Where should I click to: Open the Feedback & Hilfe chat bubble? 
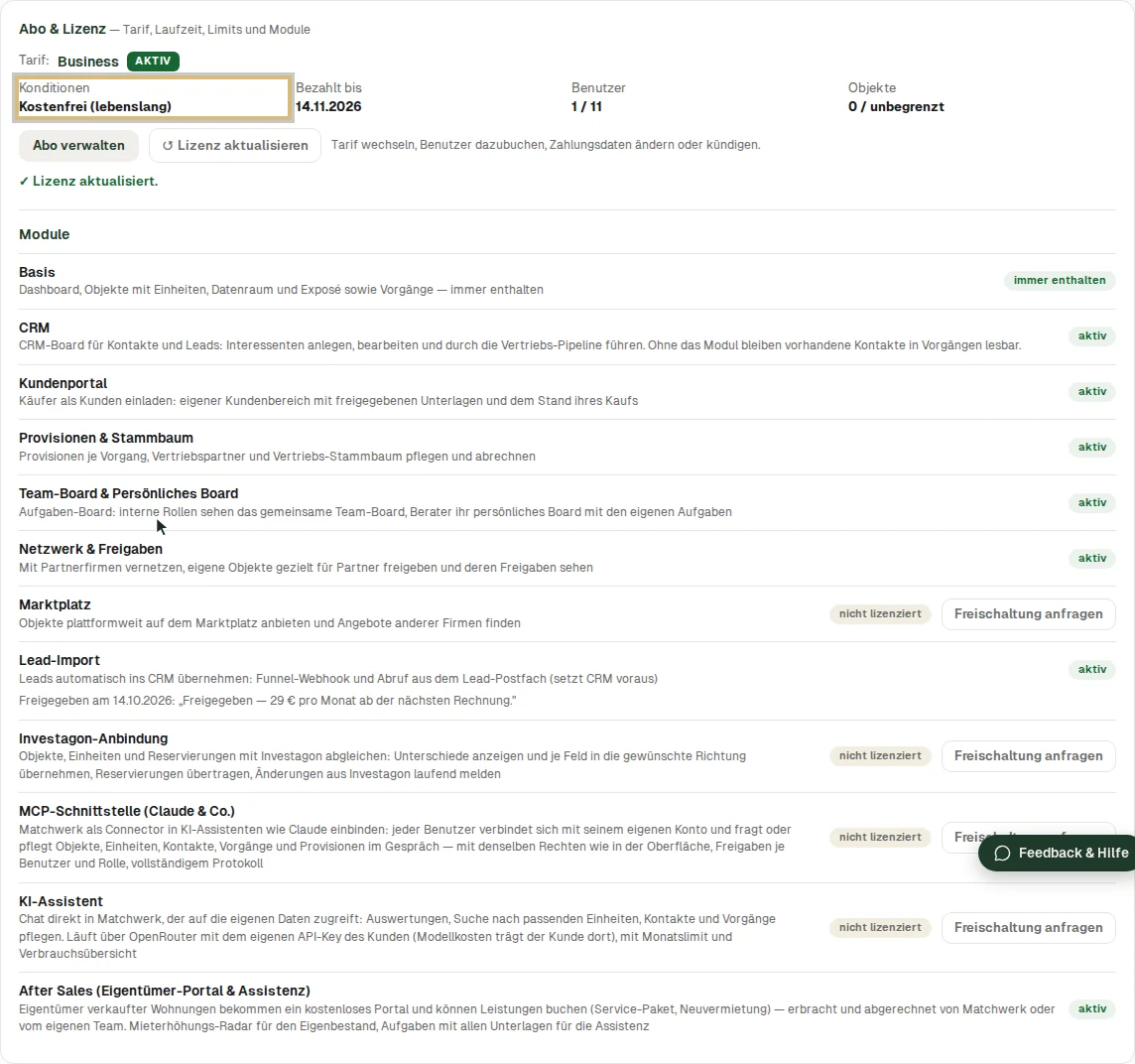tap(1057, 853)
